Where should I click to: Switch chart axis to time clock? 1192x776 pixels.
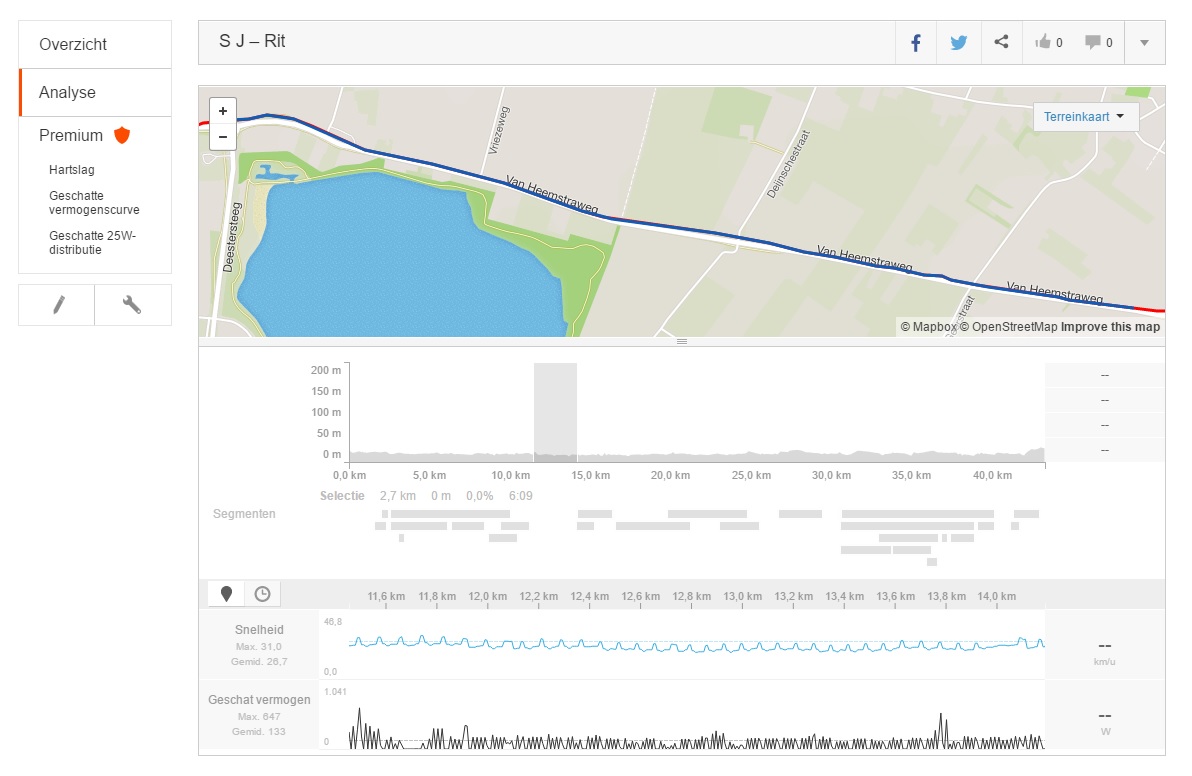(262, 594)
